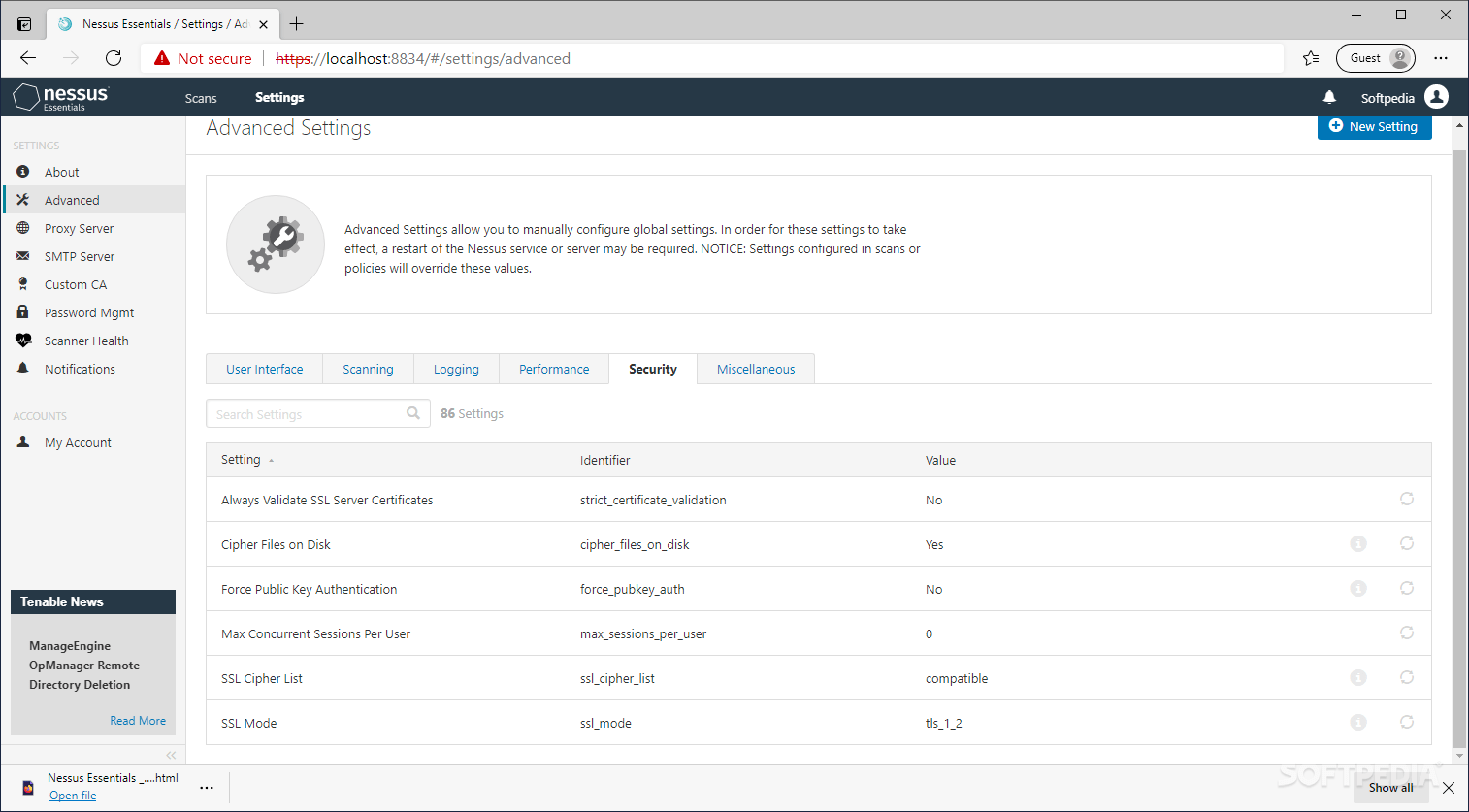Open the Proxy Server settings icon
This screenshot has height=812, width=1469.
[22, 228]
